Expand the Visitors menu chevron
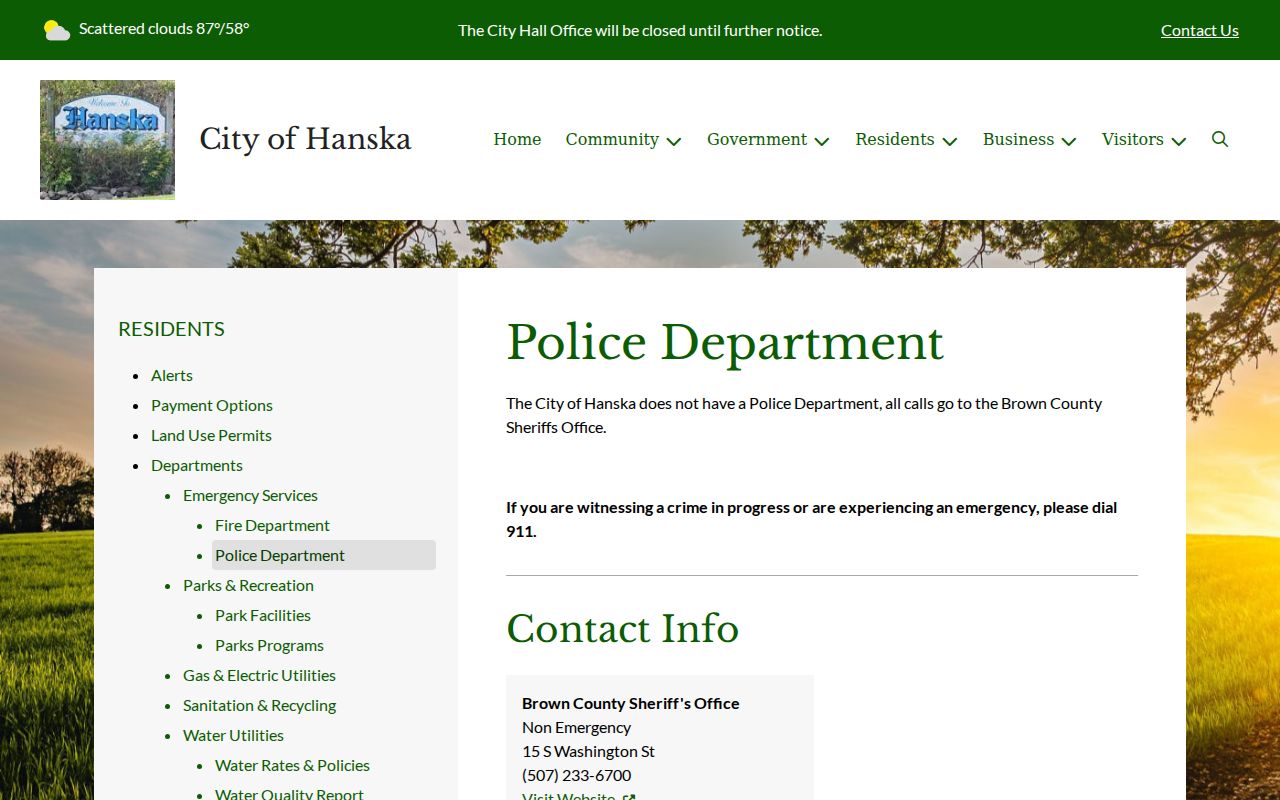The height and width of the screenshot is (800, 1280). tap(1179, 141)
